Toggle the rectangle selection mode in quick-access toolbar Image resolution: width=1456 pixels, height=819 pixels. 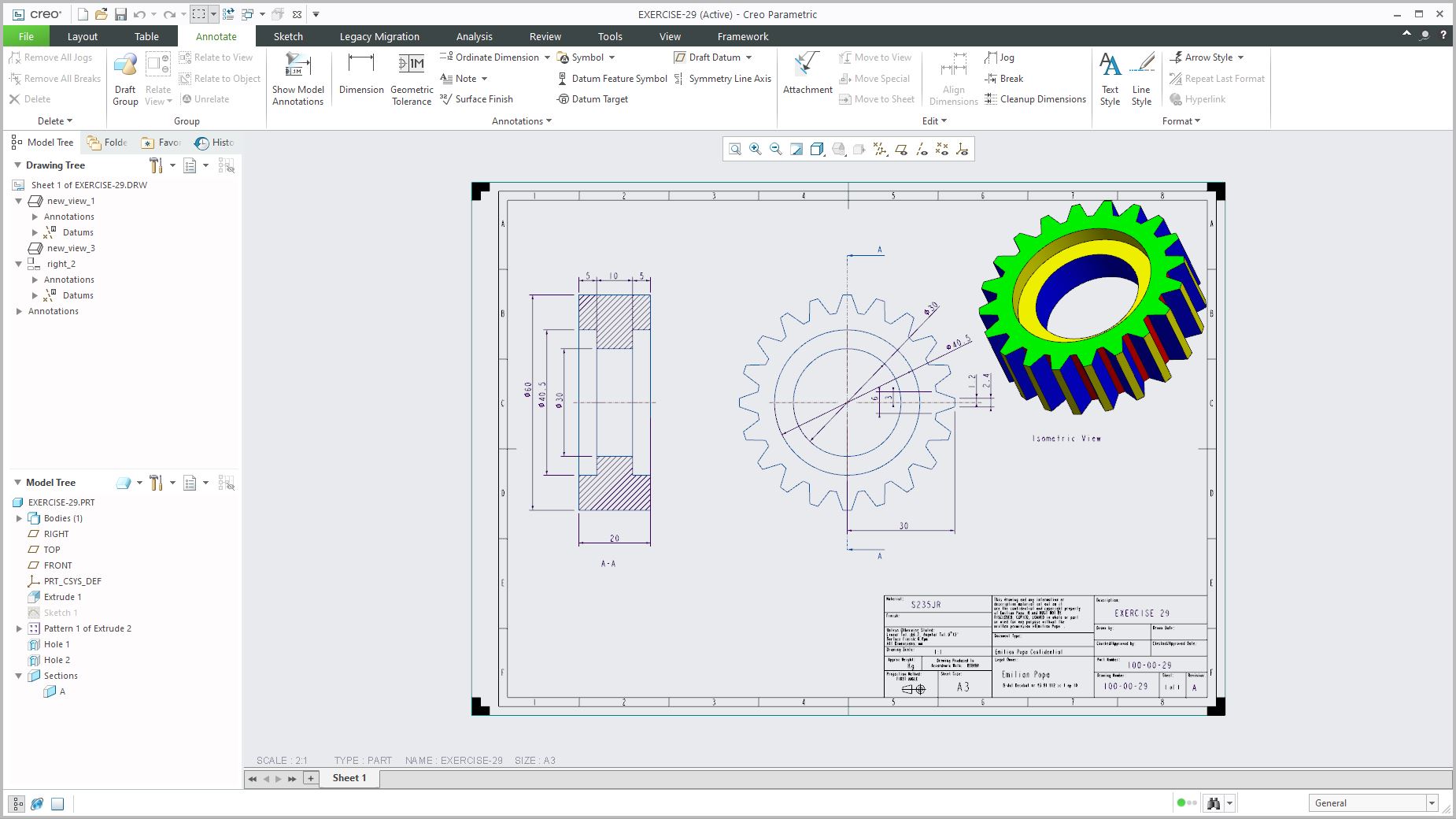pos(199,14)
